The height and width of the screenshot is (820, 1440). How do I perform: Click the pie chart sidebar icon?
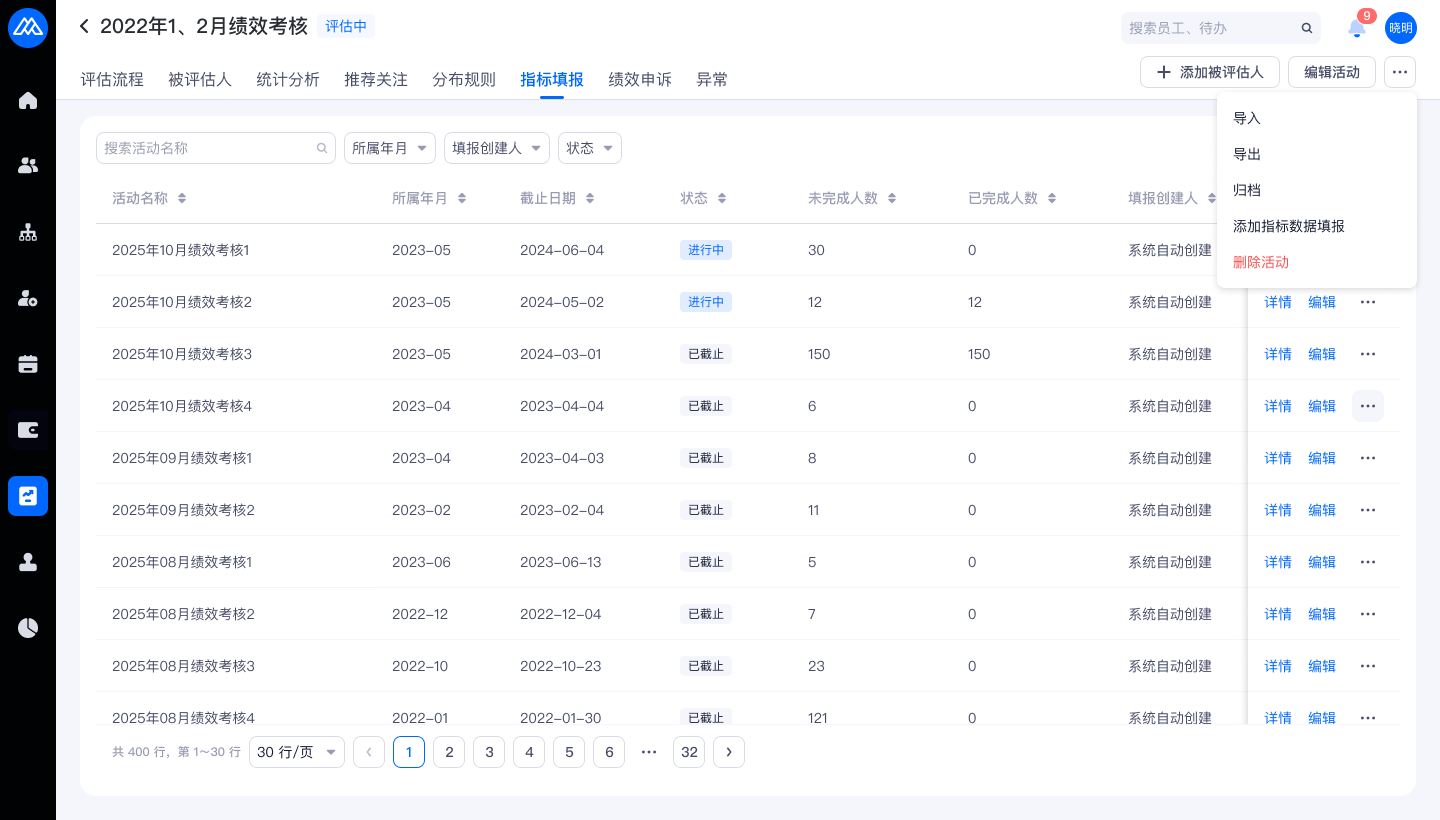[x=28, y=628]
